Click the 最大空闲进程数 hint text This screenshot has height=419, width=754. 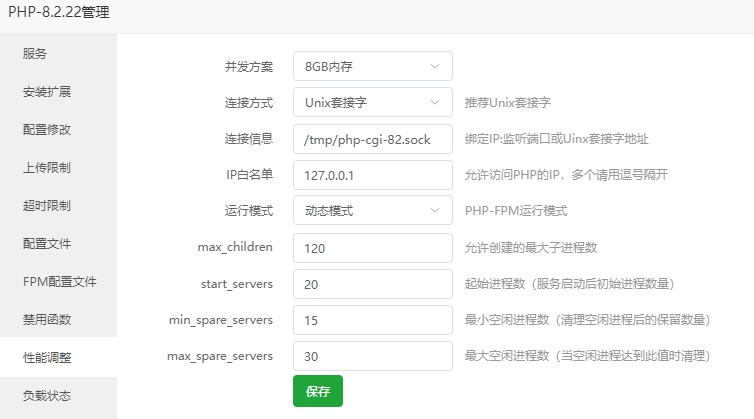click(588, 356)
